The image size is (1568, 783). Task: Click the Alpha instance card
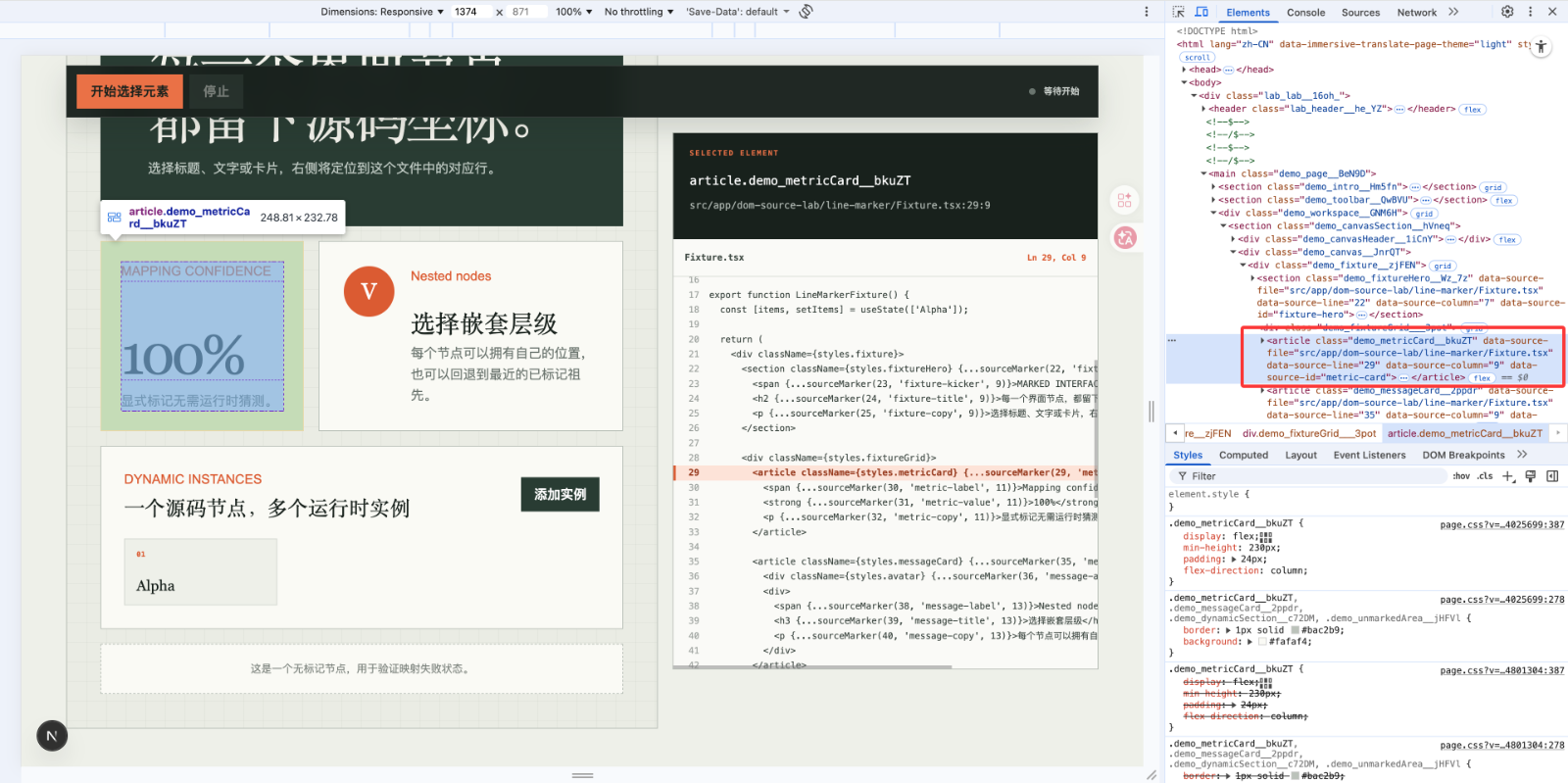(200, 571)
